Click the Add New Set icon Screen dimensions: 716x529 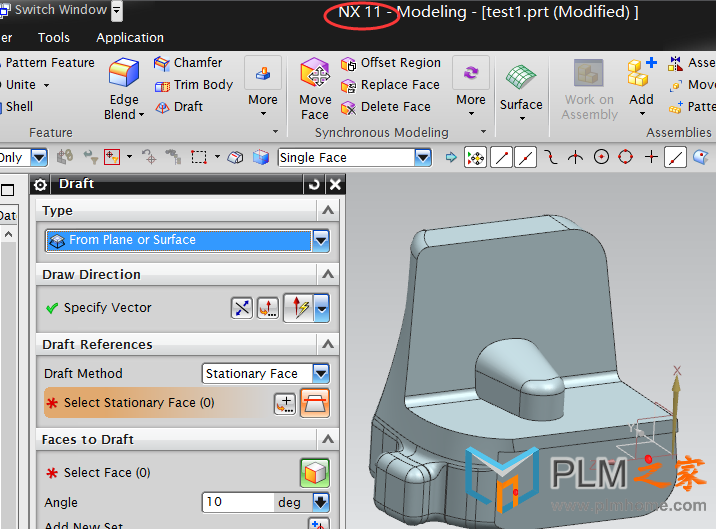click(319, 524)
